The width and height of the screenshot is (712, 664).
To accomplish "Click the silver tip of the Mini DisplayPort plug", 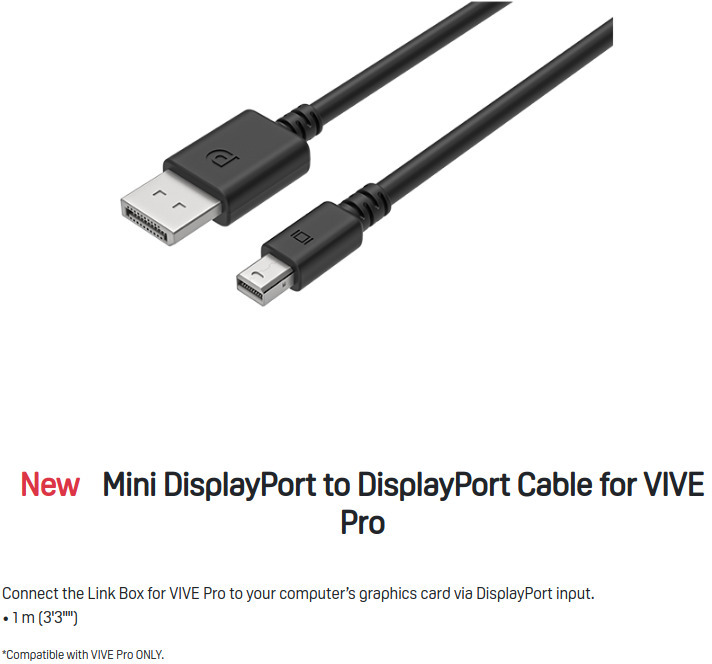I will 264,279.
